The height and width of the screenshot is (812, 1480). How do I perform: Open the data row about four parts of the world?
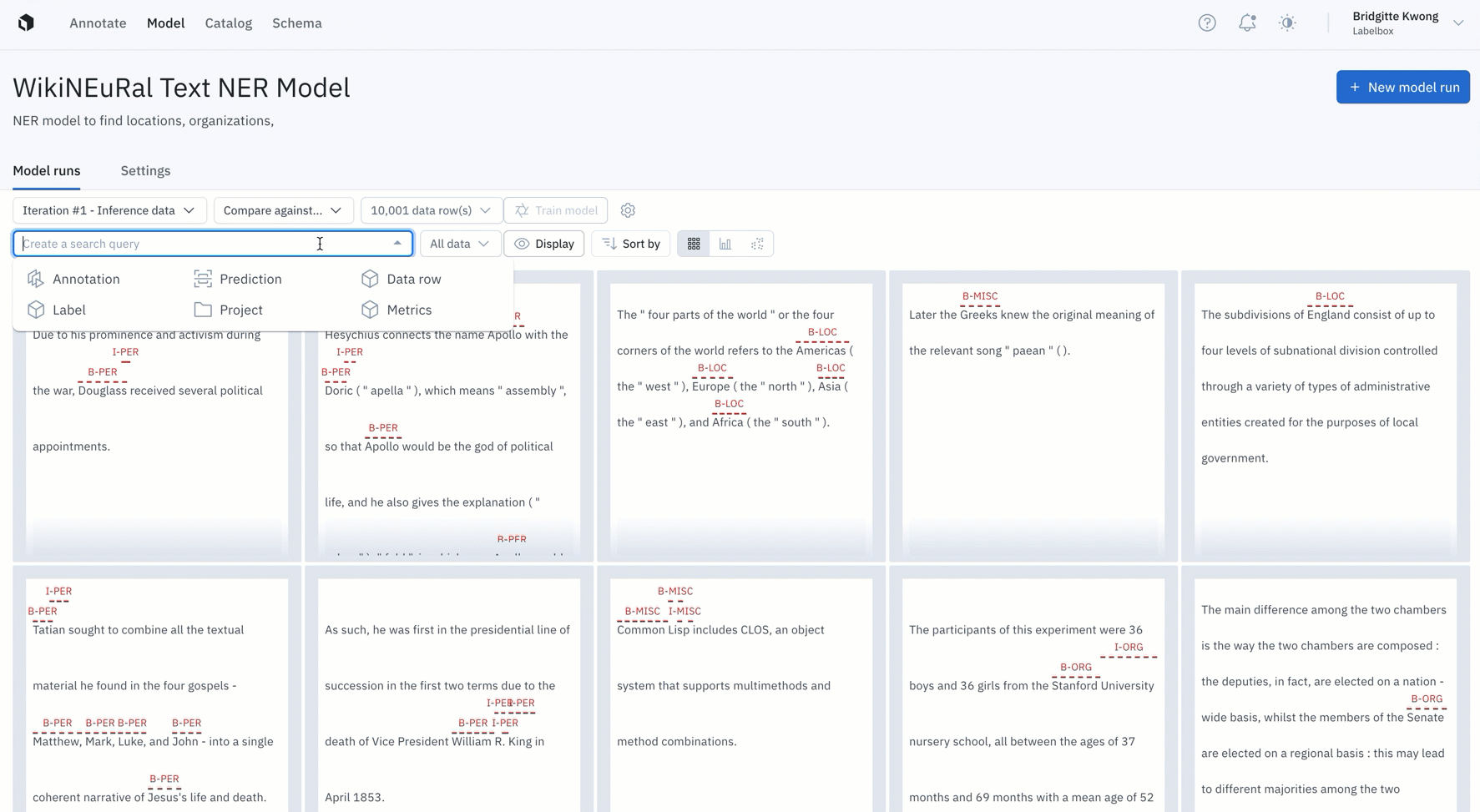coord(741,417)
